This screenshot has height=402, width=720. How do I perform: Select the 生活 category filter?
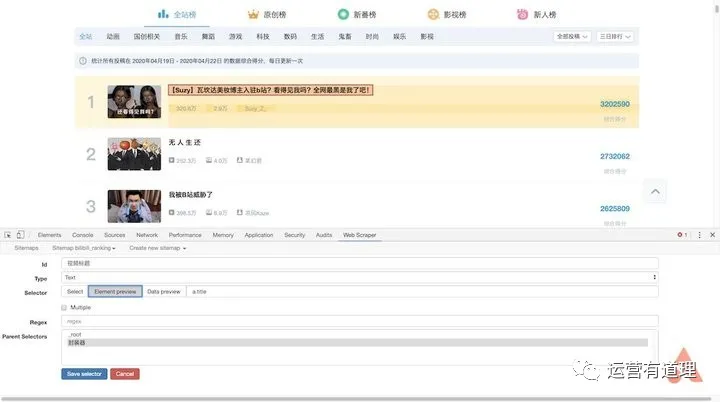click(x=317, y=36)
